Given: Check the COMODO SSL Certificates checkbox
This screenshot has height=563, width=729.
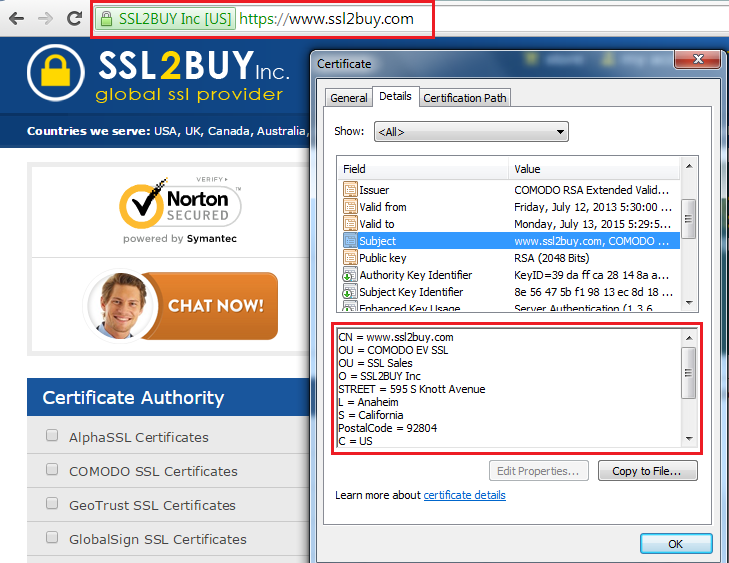Looking at the screenshot, I should tap(52, 469).
